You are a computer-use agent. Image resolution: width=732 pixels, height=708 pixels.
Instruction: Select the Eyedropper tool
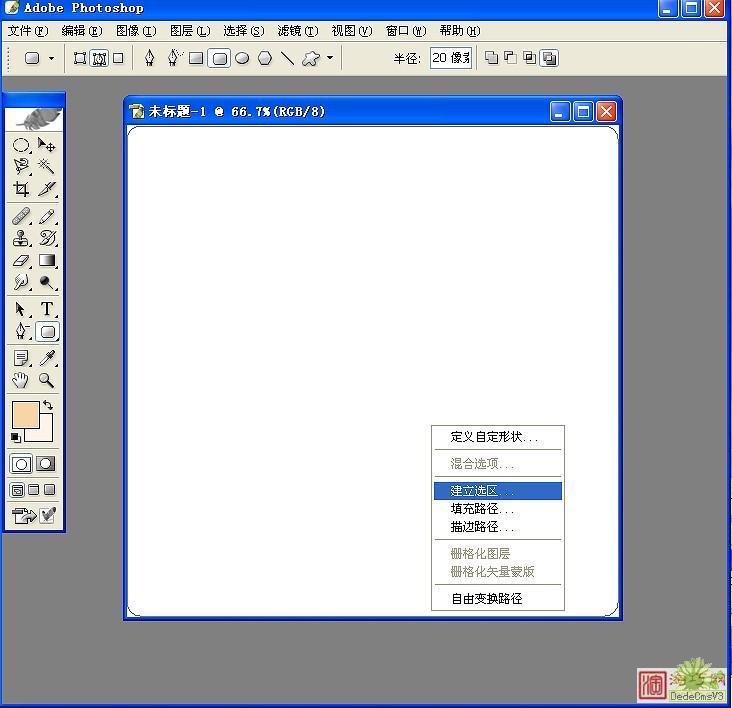[46, 358]
